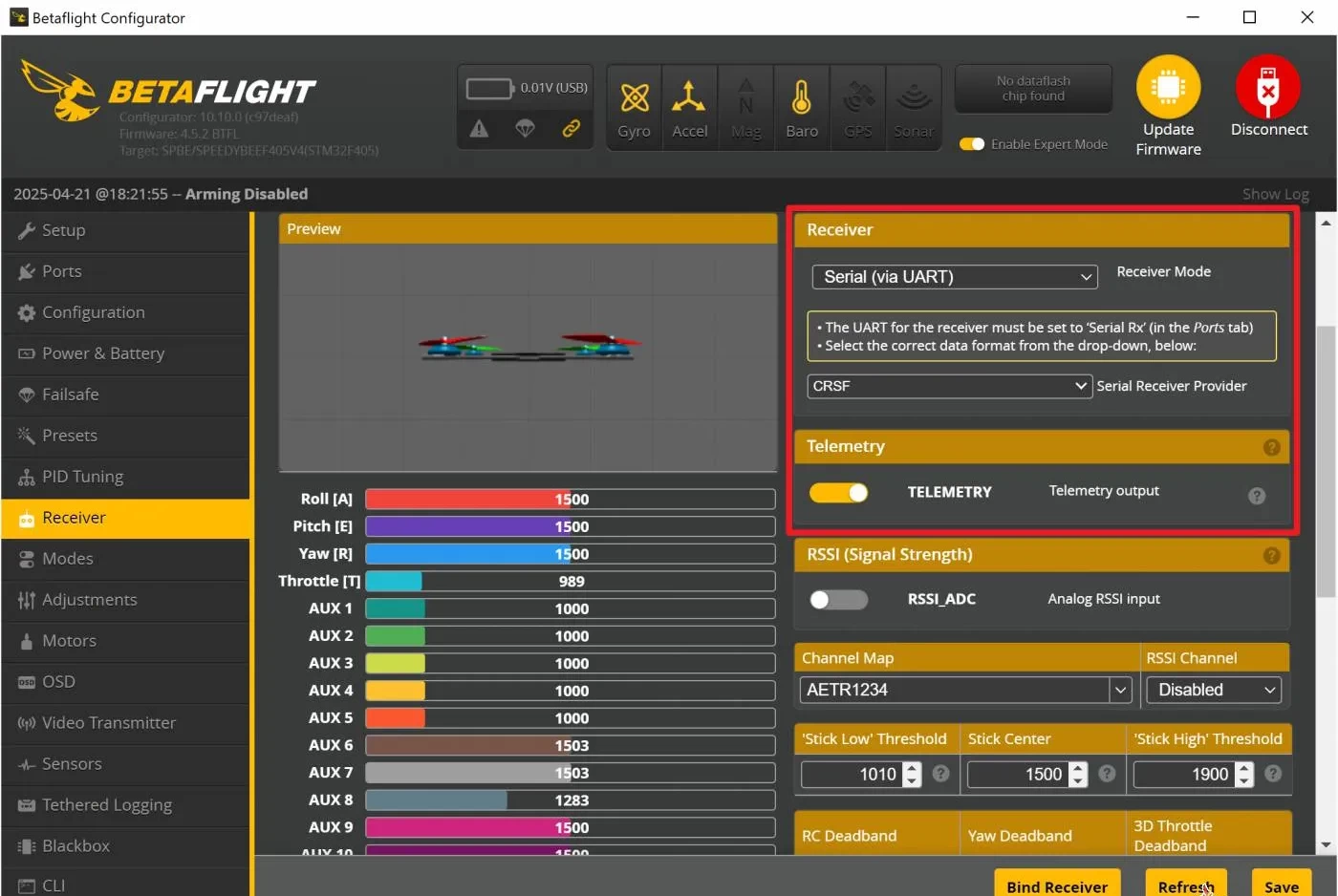Open the Ports tab
The height and width of the screenshot is (896, 1338).
[x=126, y=271]
